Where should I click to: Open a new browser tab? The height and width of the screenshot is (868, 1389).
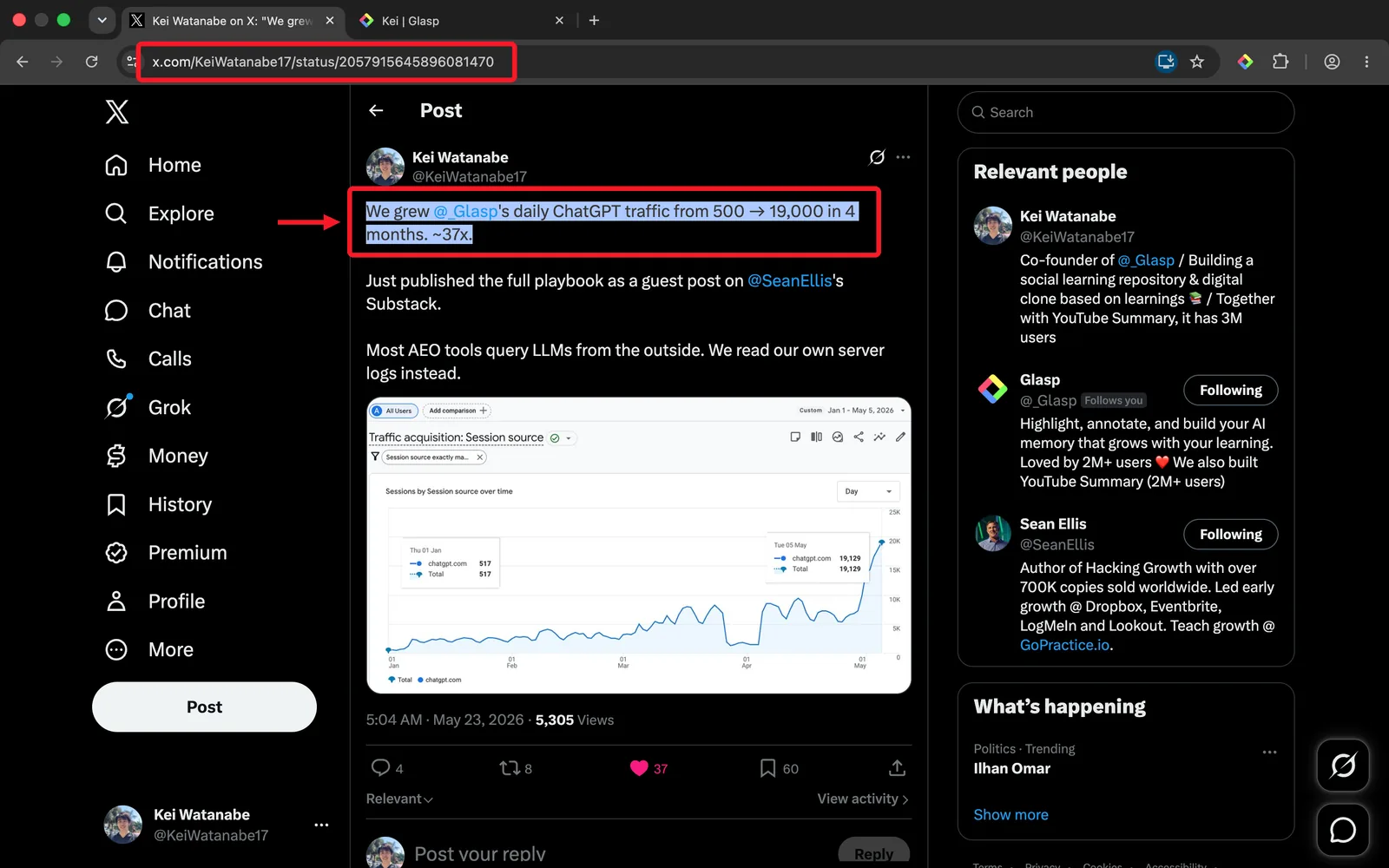coord(594,20)
